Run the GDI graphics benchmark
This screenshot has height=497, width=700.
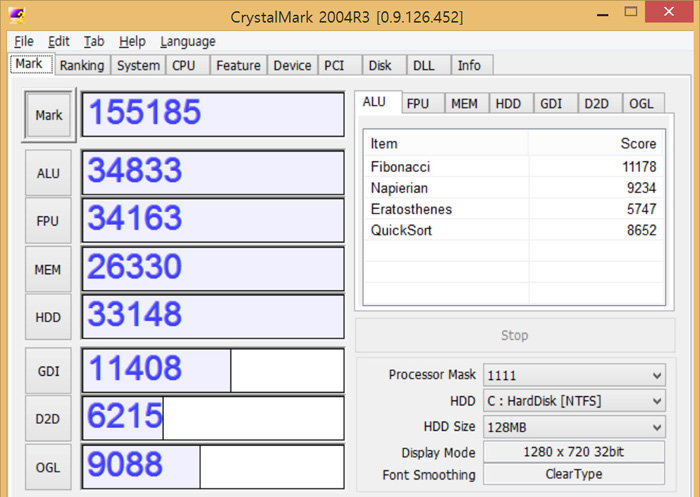[x=48, y=372]
